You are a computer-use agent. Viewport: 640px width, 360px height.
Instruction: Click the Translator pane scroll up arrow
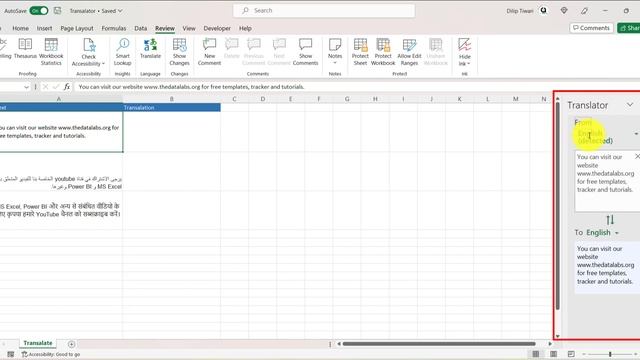[558, 99]
